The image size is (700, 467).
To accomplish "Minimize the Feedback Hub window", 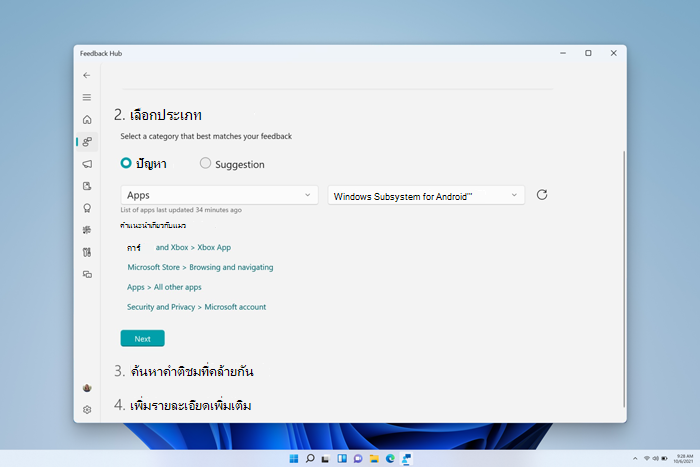I will [x=563, y=53].
